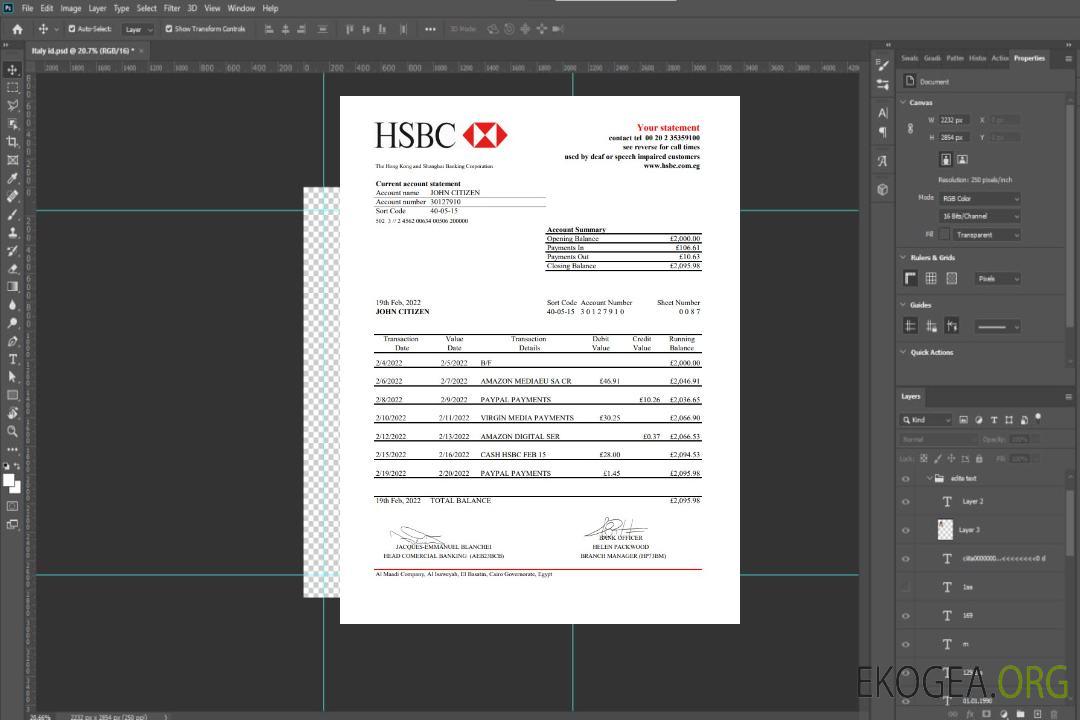Select the Pen tool
Viewport: 1080px width, 720px height.
(x=12, y=341)
